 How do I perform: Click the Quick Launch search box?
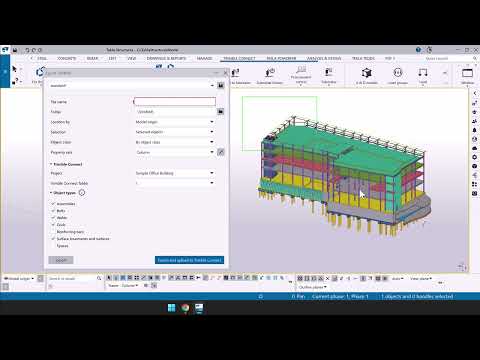(x=447, y=58)
